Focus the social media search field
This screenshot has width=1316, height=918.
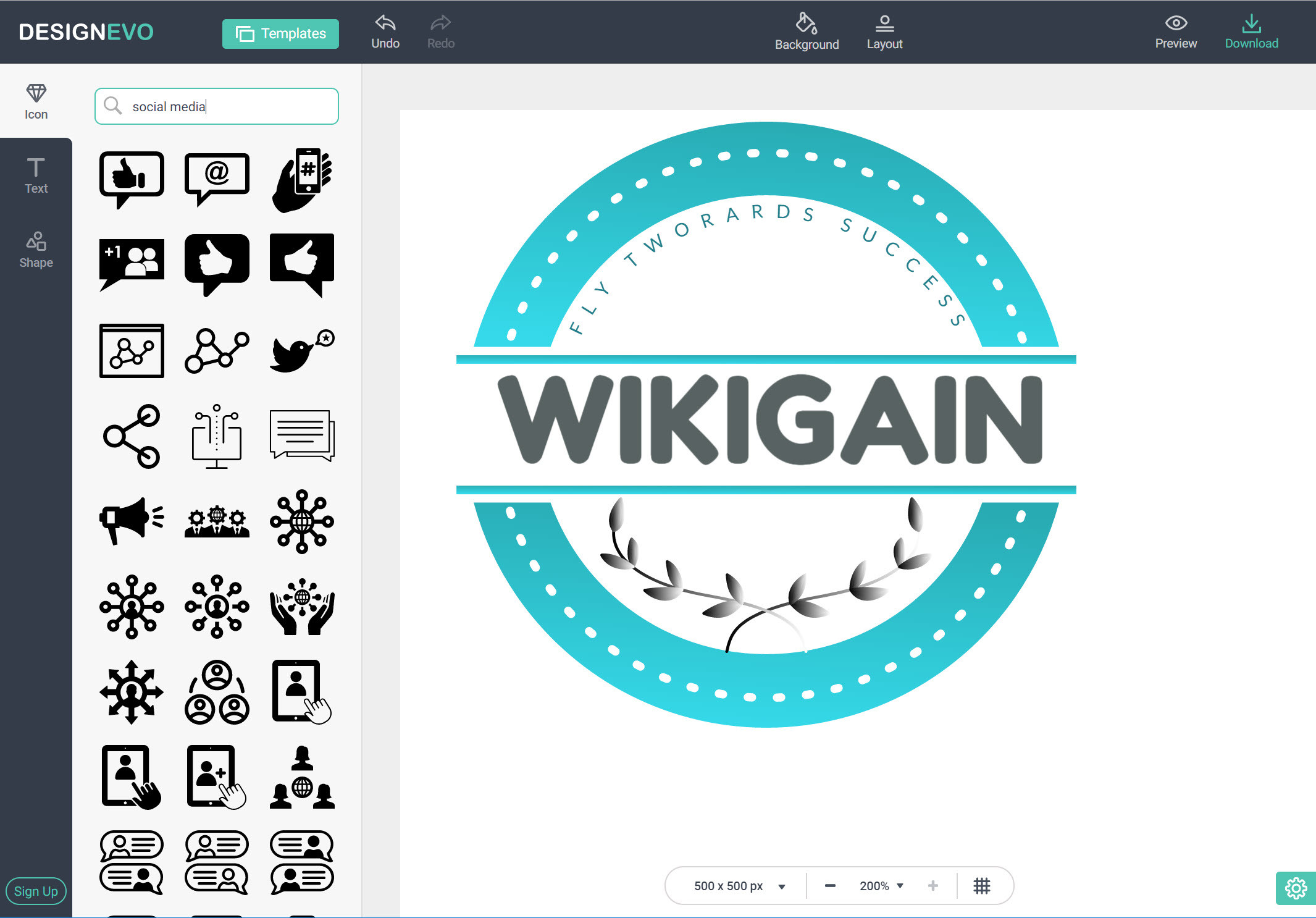217,106
